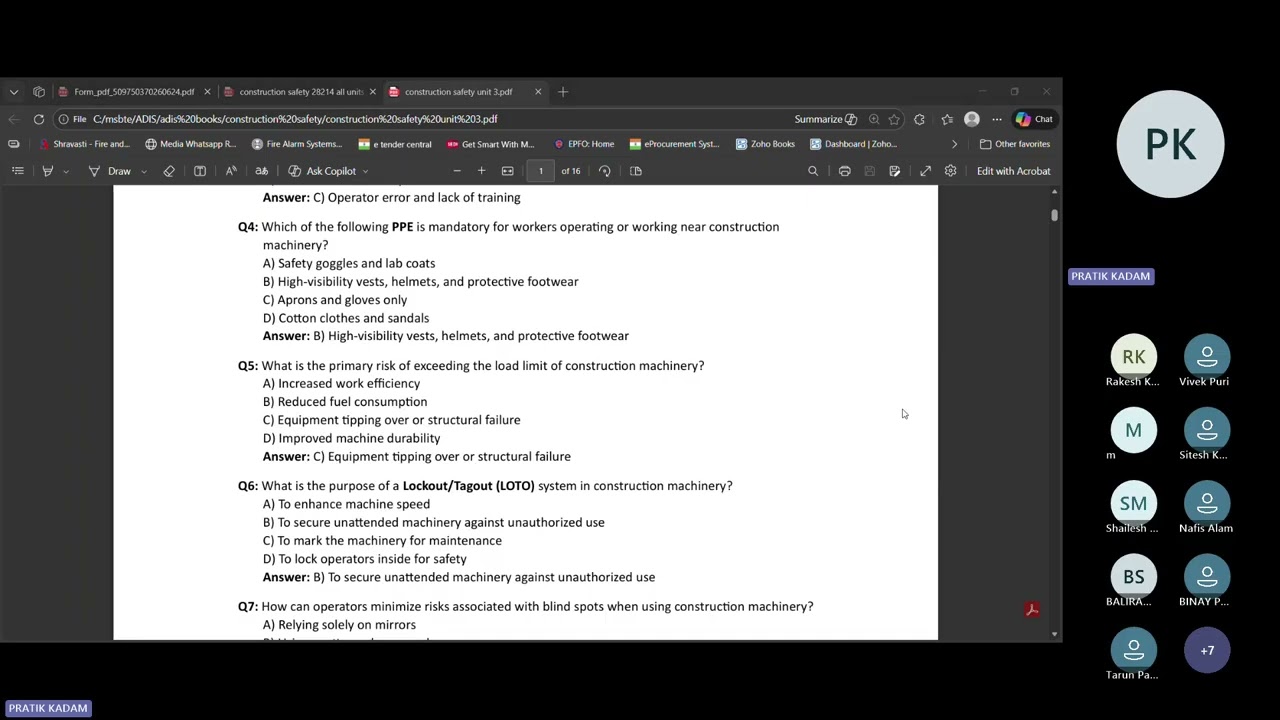Click the Fit to width icon
This screenshot has height=720, width=1280.
coord(508,171)
